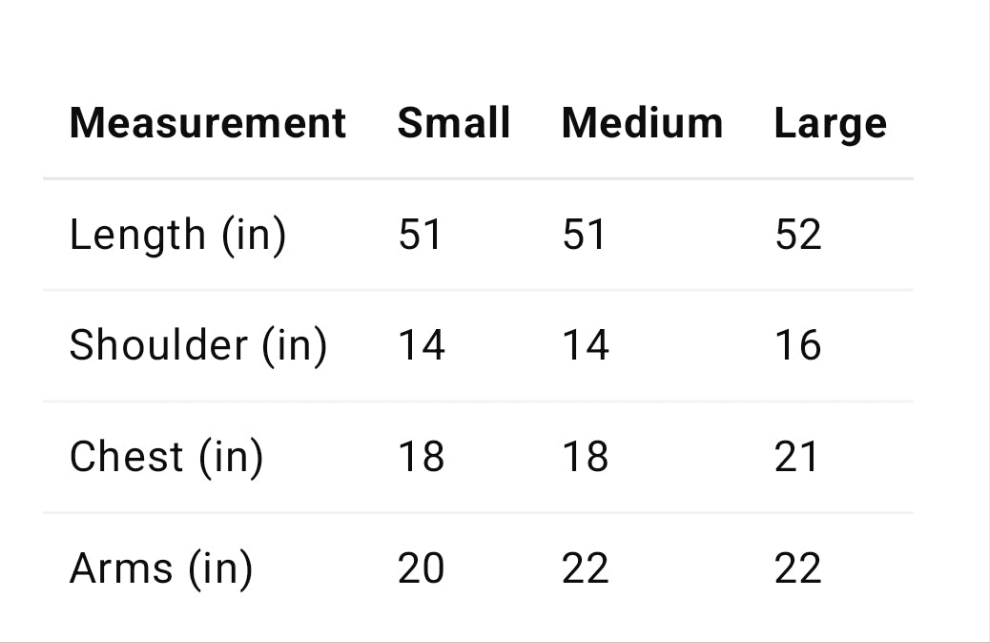Click the Measurement column header

[208, 123]
